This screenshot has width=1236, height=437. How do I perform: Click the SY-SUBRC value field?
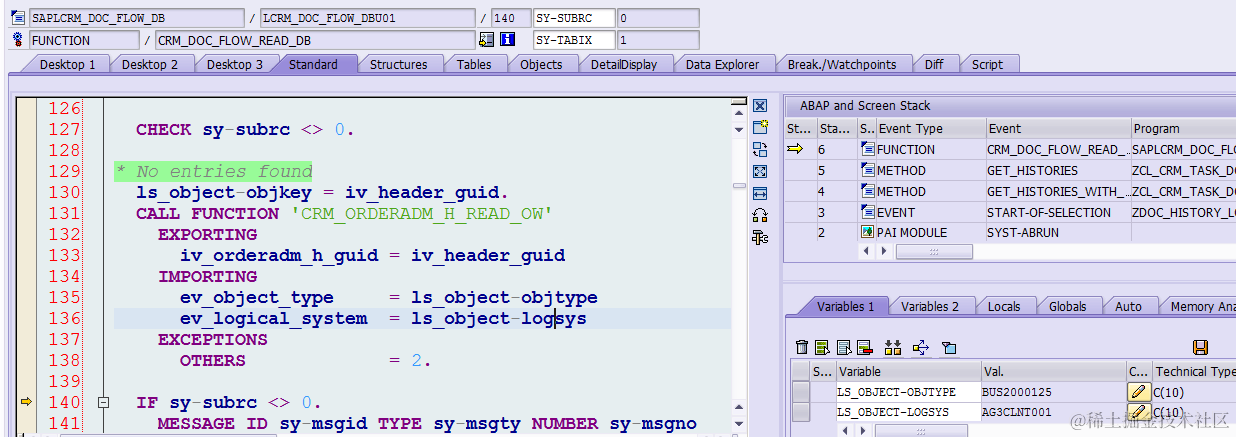tap(656, 18)
